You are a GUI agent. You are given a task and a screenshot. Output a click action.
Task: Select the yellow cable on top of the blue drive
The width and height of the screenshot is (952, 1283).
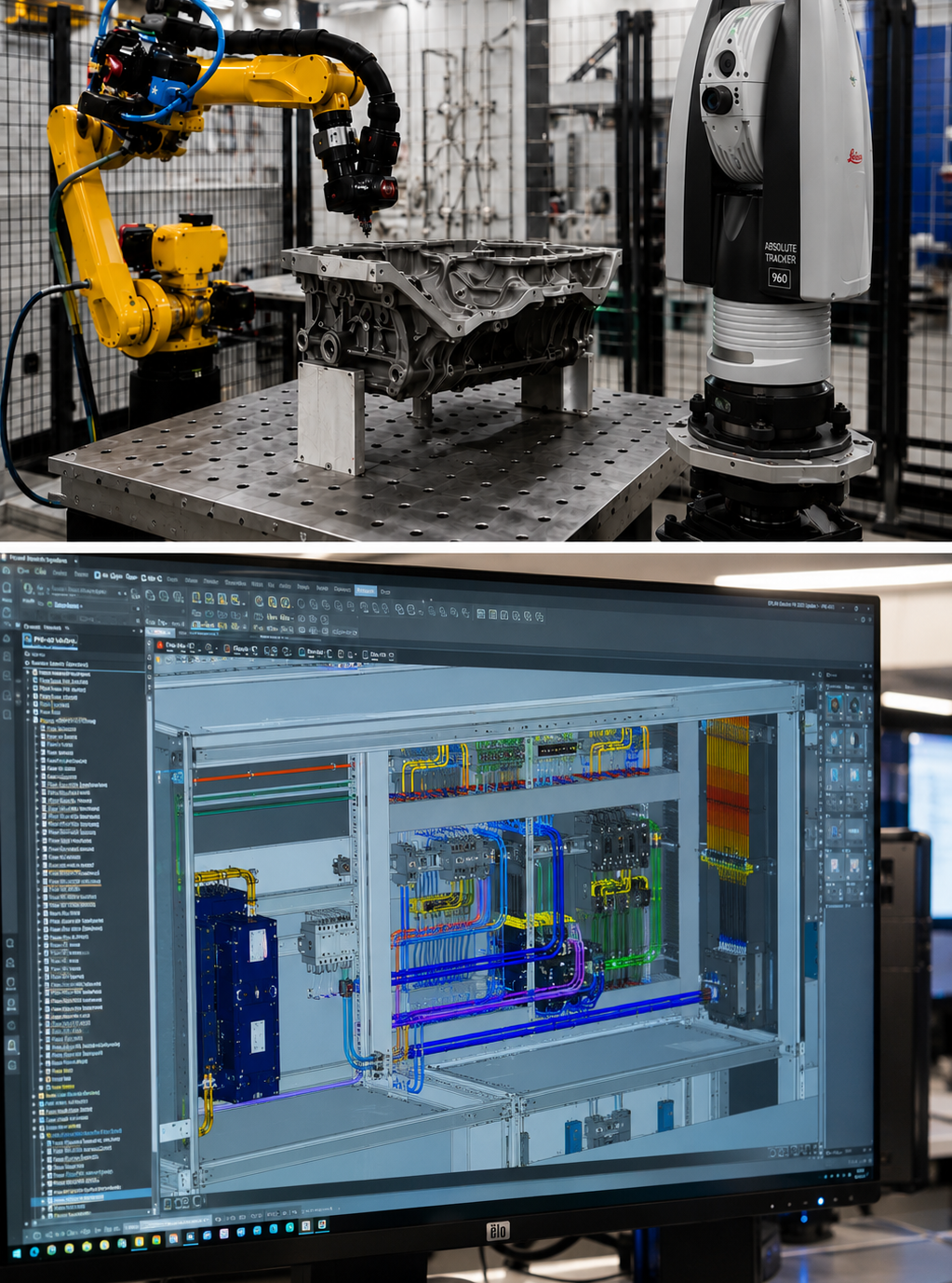[226, 878]
